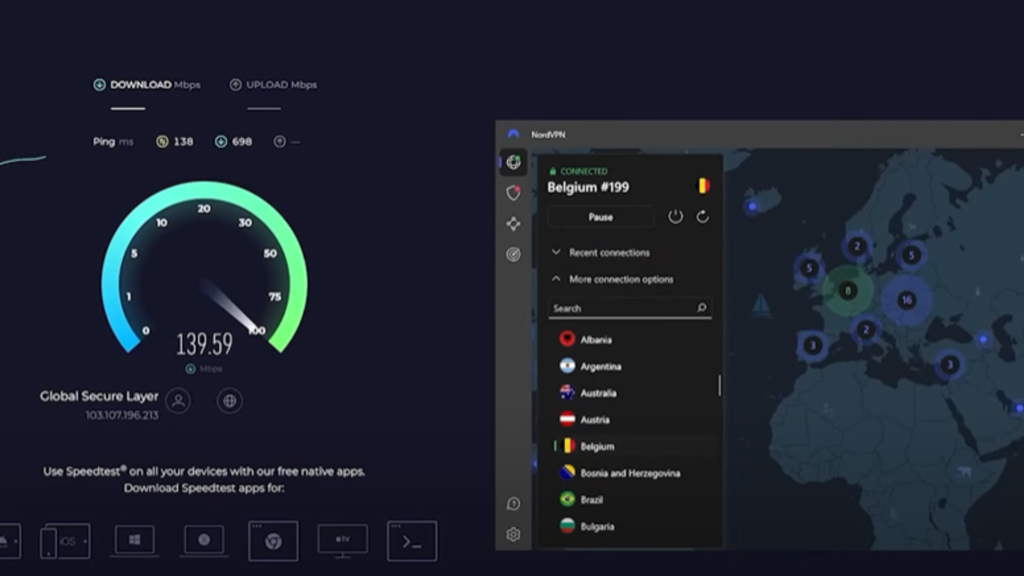The width and height of the screenshot is (1024, 576).
Task: Click the country Search field
Action: tap(630, 308)
